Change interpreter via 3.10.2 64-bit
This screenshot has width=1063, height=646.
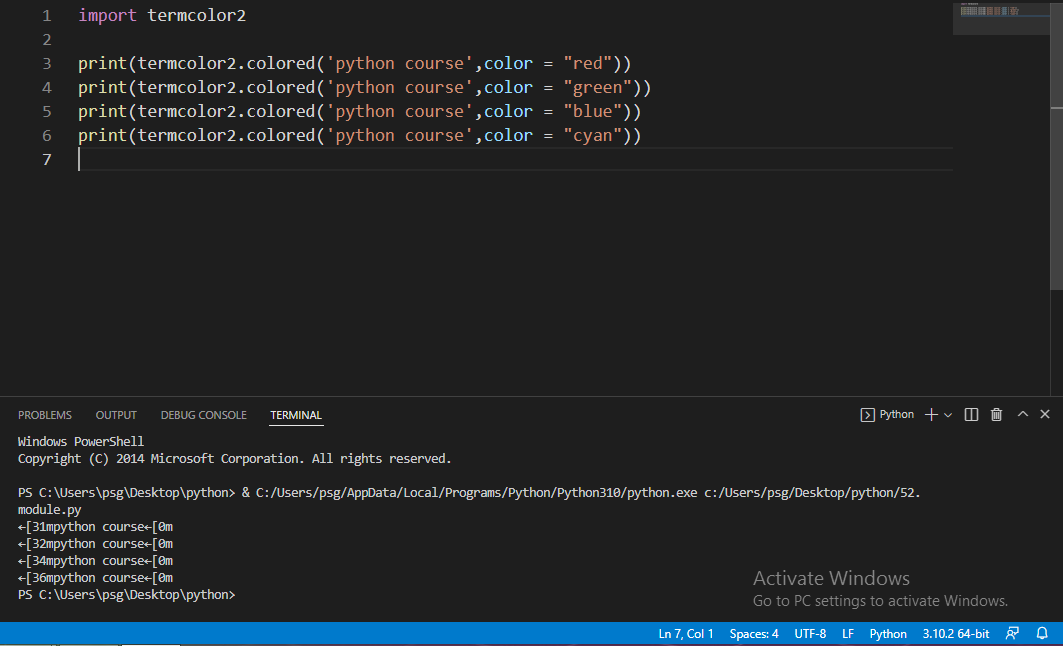(955, 634)
